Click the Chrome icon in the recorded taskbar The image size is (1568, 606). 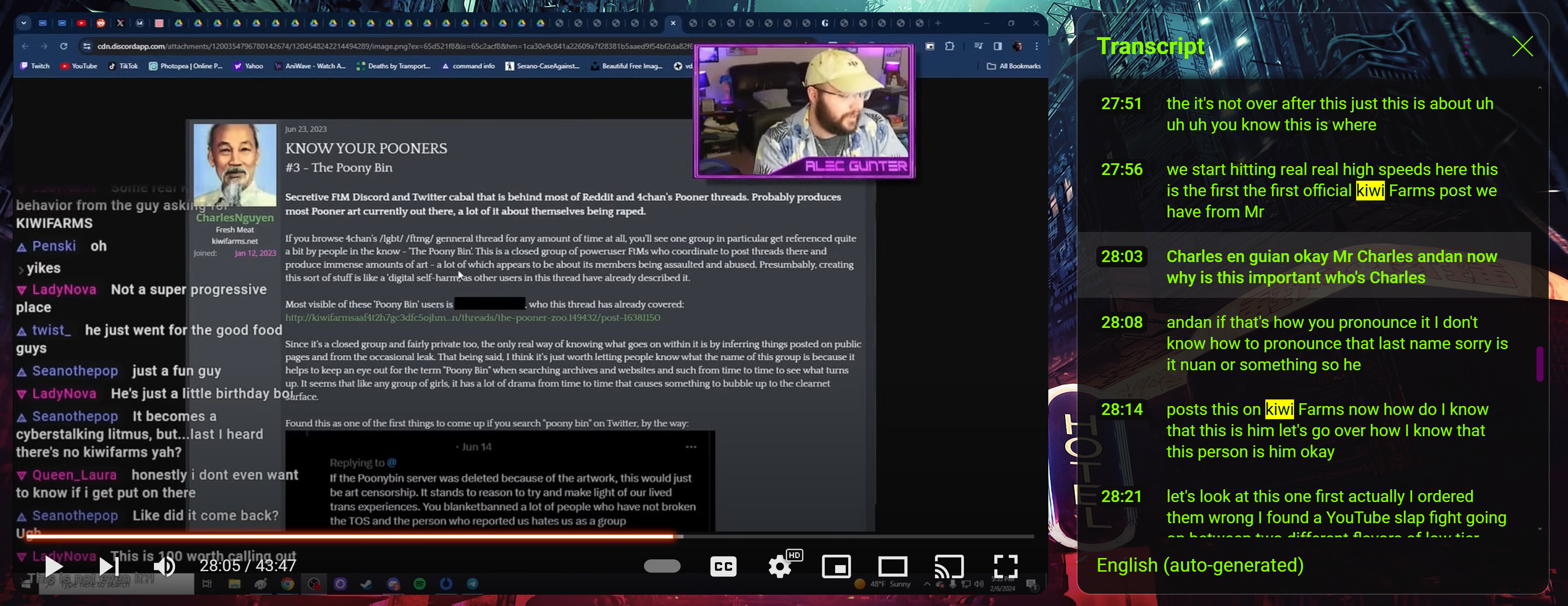coord(287,584)
